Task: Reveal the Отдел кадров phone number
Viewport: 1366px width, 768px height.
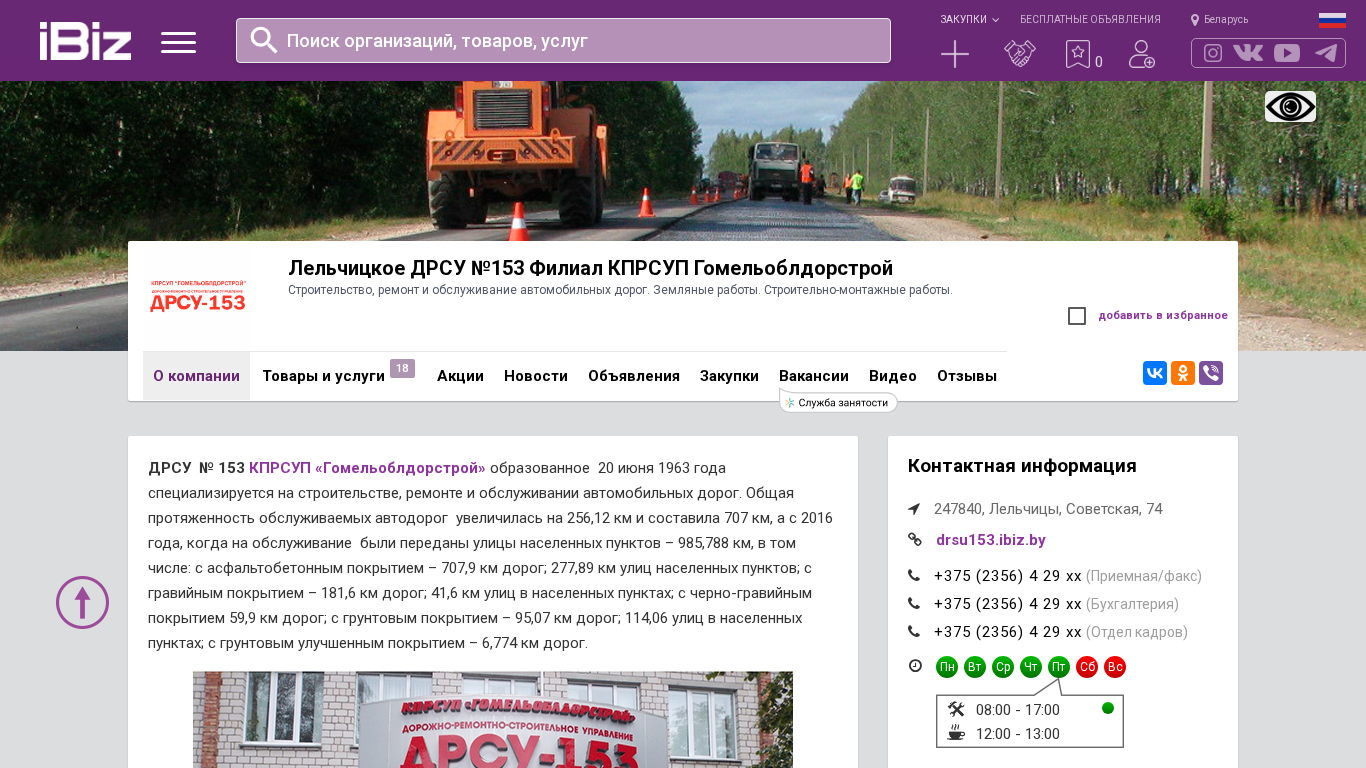Action: [x=1008, y=632]
